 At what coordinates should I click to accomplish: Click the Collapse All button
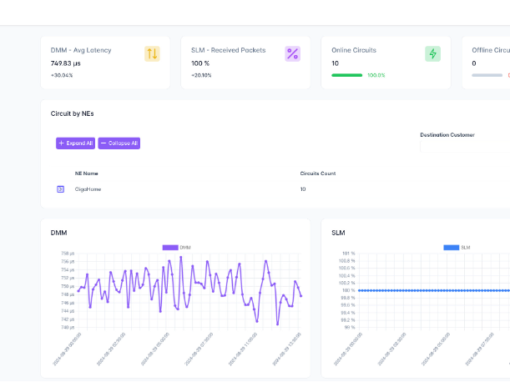pos(119,143)
